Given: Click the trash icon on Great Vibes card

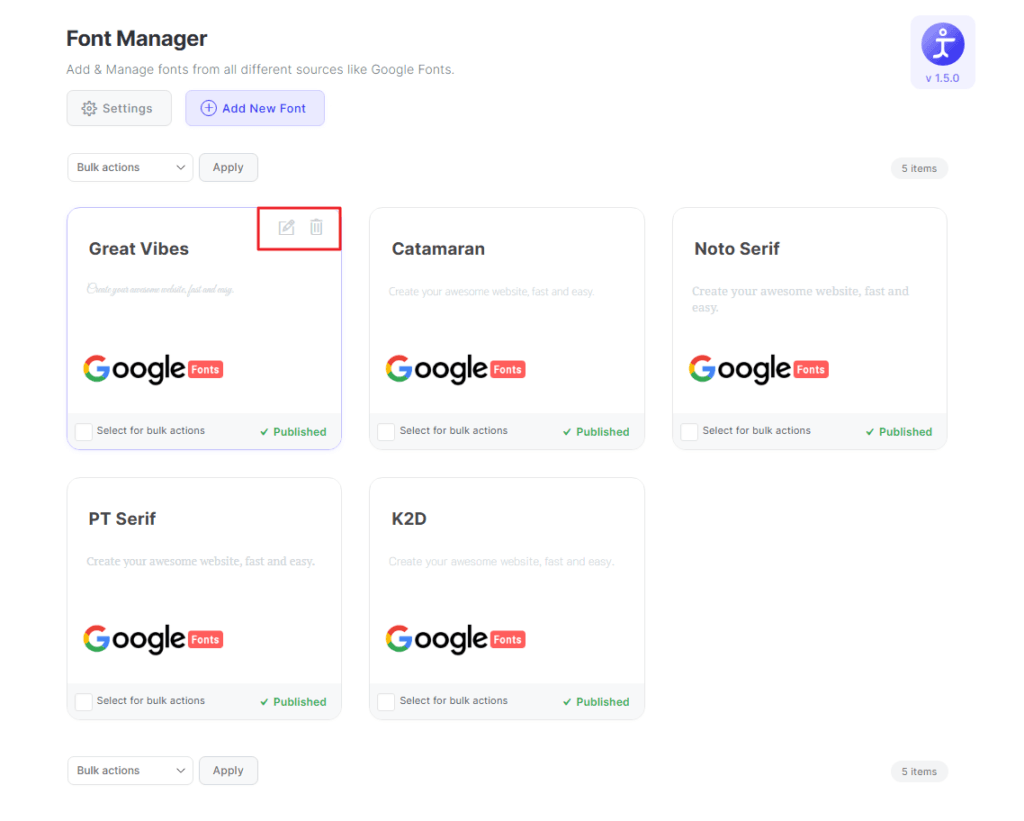Looking at the screenshot, I should point(316,228).
